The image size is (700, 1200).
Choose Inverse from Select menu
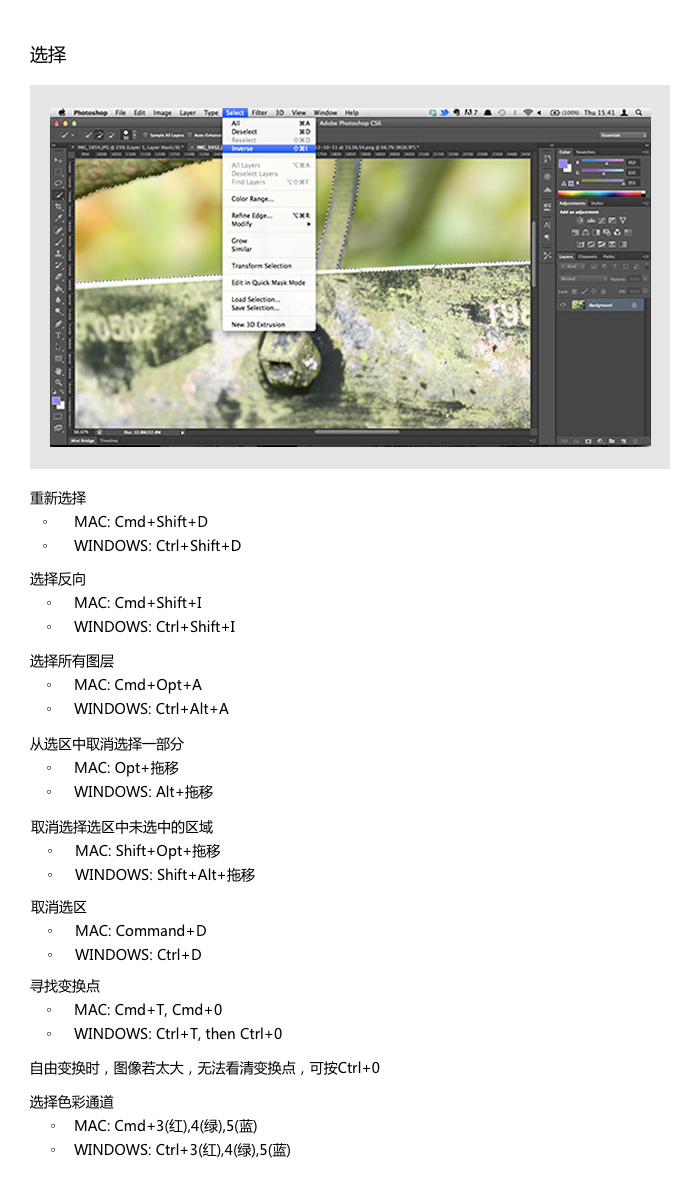[270, 148]
